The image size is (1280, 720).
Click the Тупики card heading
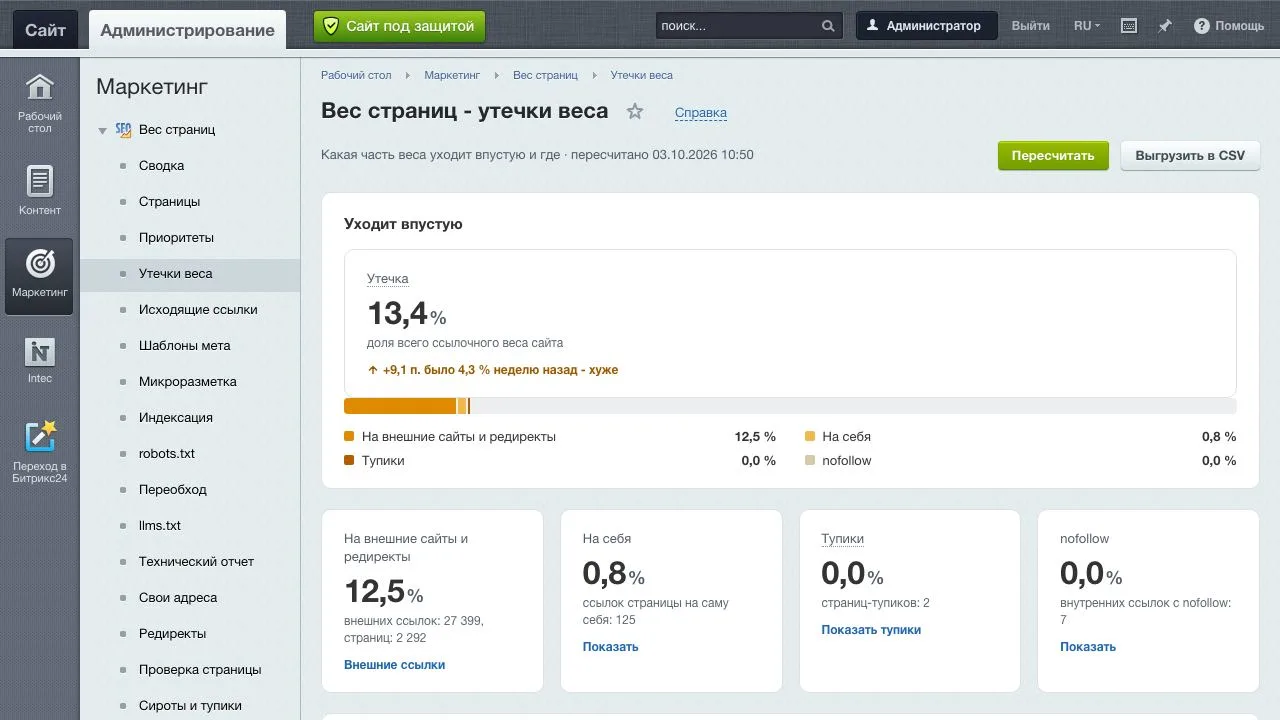pos(842,539)
